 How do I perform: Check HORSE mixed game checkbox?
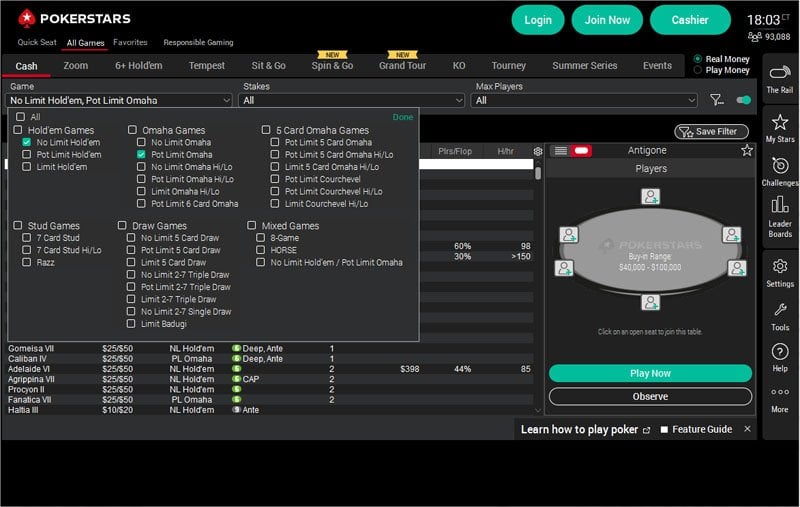pos(261,250)
